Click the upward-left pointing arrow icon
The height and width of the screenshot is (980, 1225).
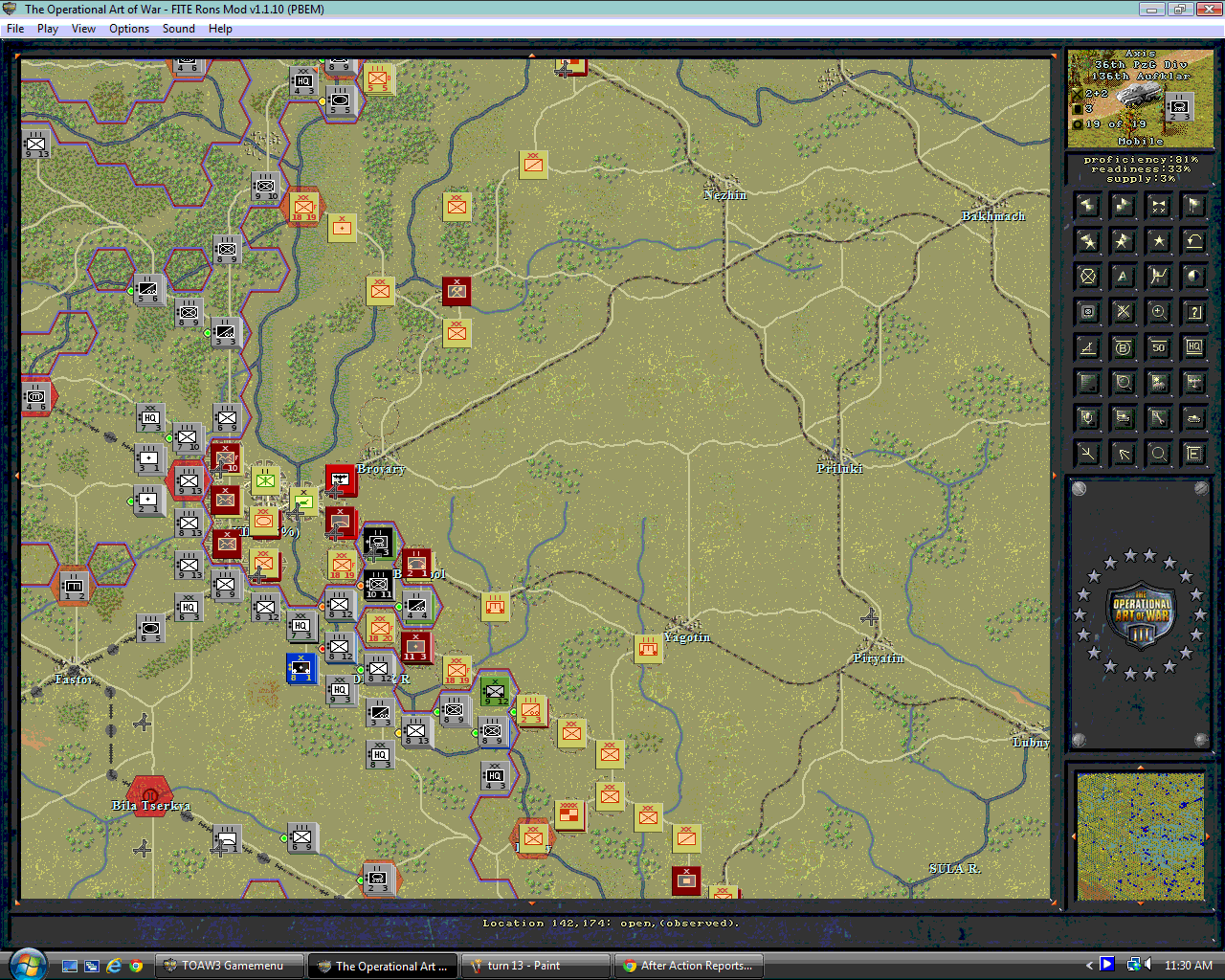tap(1123, 454)
